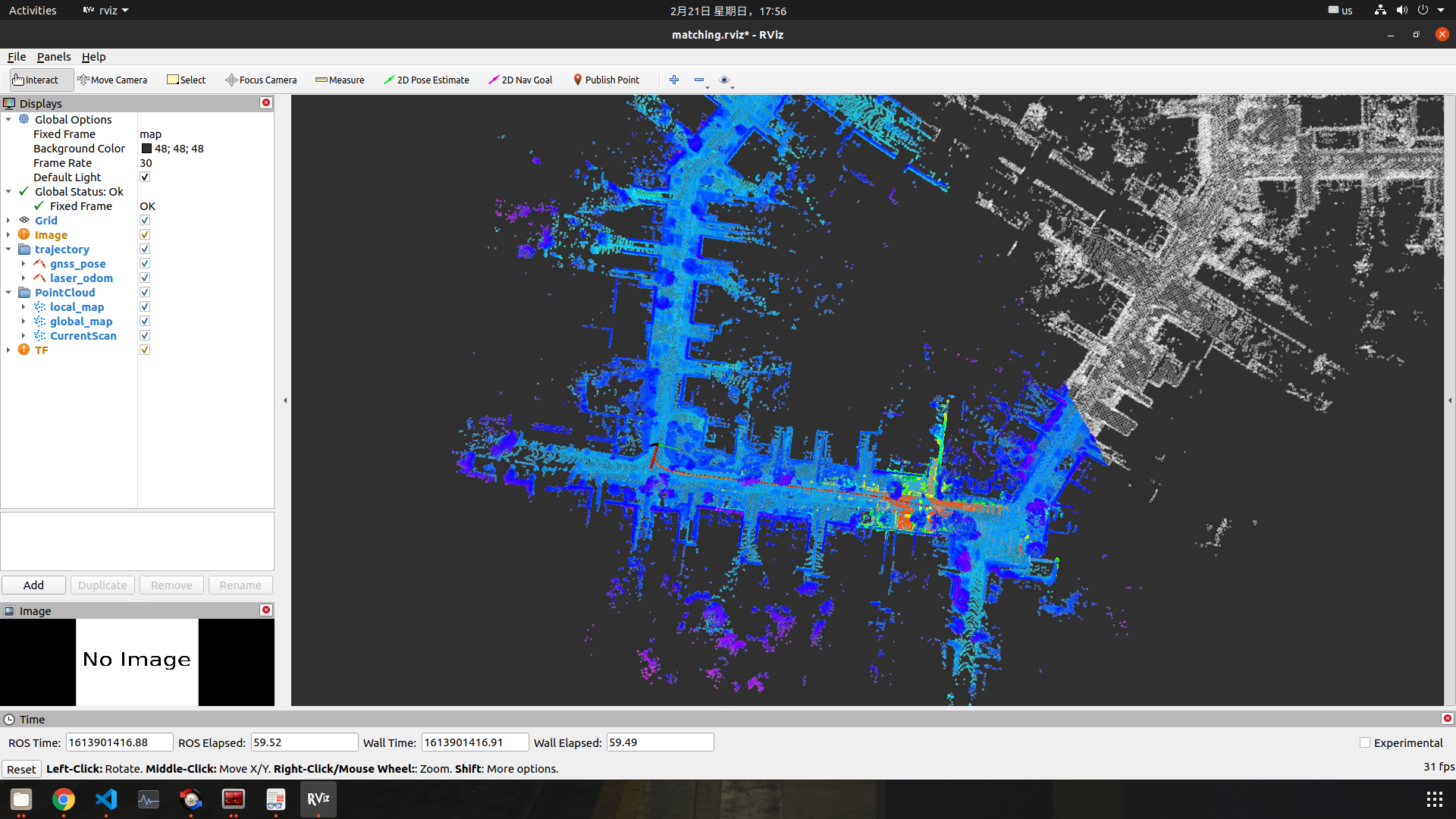Viewport: 1456px width, 819px height.
Task: Click the Background Color swatch
Action: pyautogui.click(x=146, y=149)
